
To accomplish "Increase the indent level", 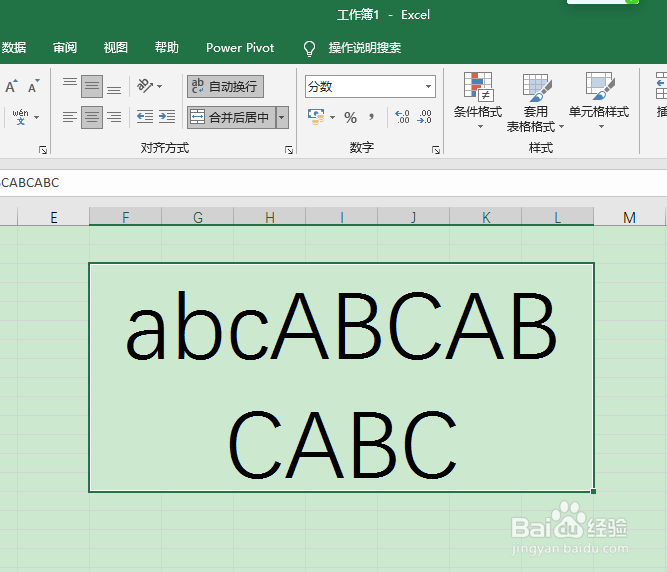I will (x=167, y=117).
